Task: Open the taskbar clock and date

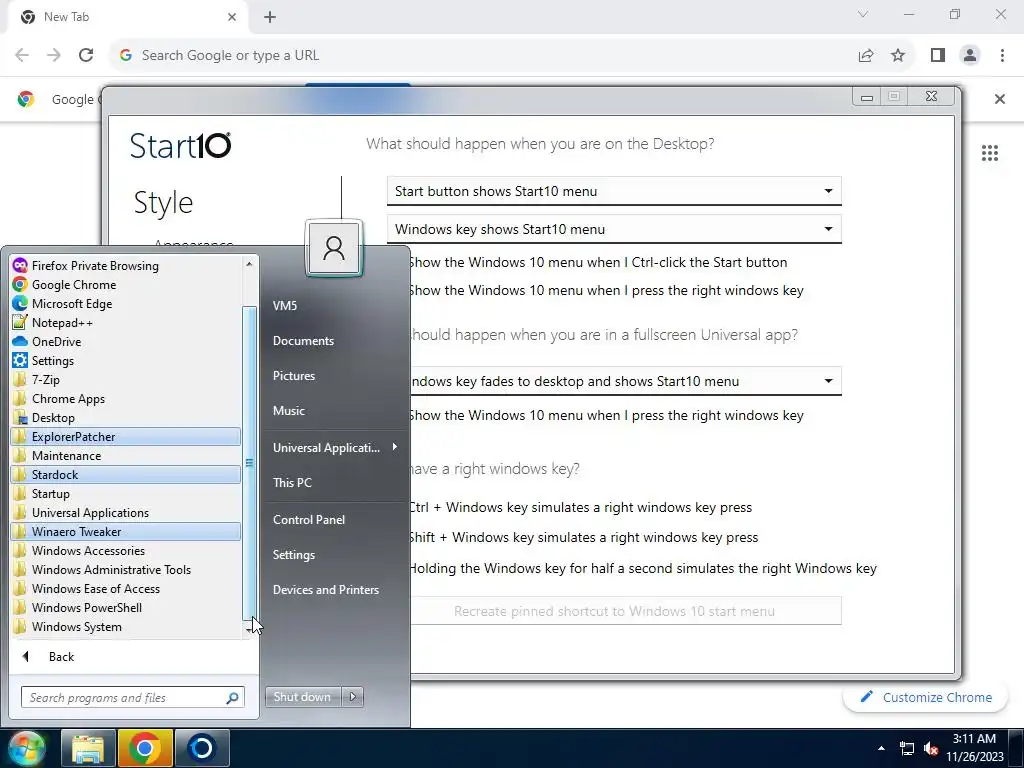Action: tap(974, 748)
